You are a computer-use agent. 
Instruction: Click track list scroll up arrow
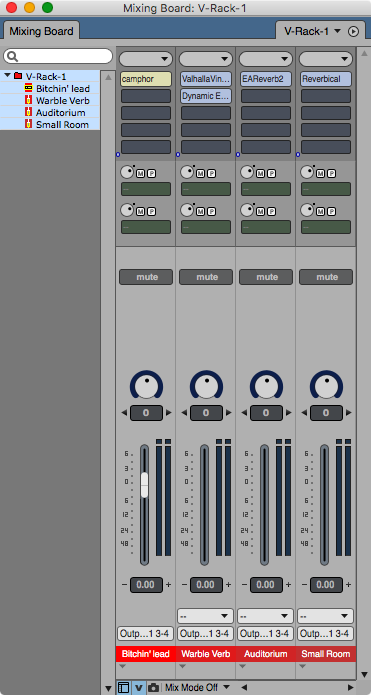(x=108, y=77)
